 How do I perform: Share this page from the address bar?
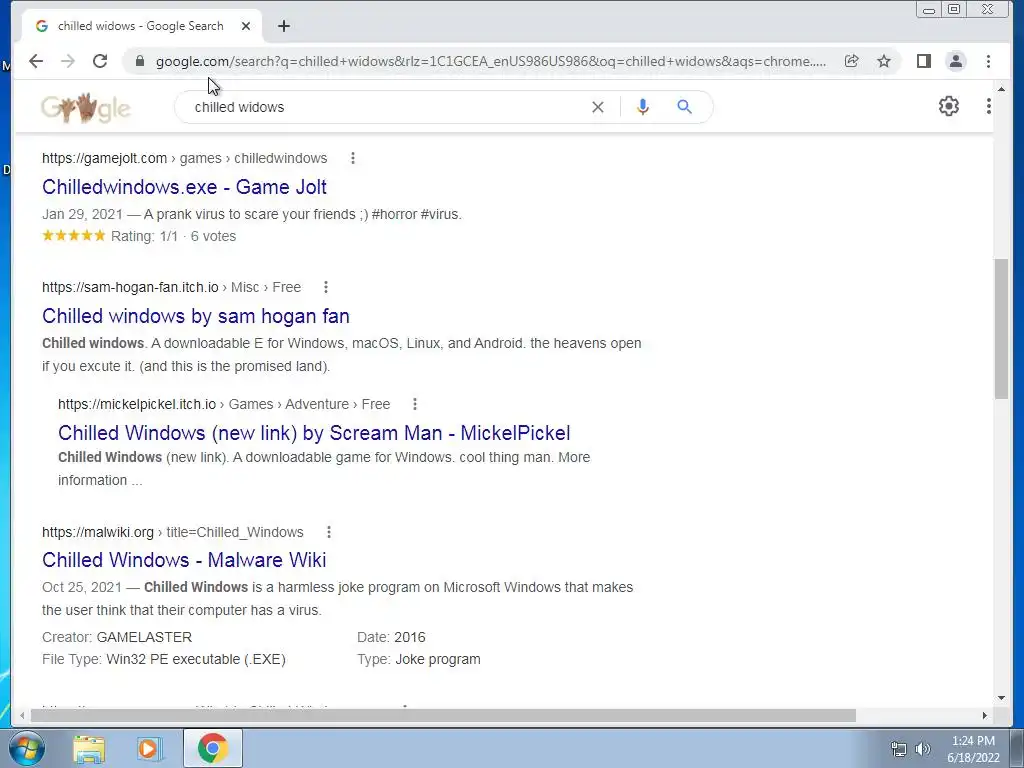point(851,61)
